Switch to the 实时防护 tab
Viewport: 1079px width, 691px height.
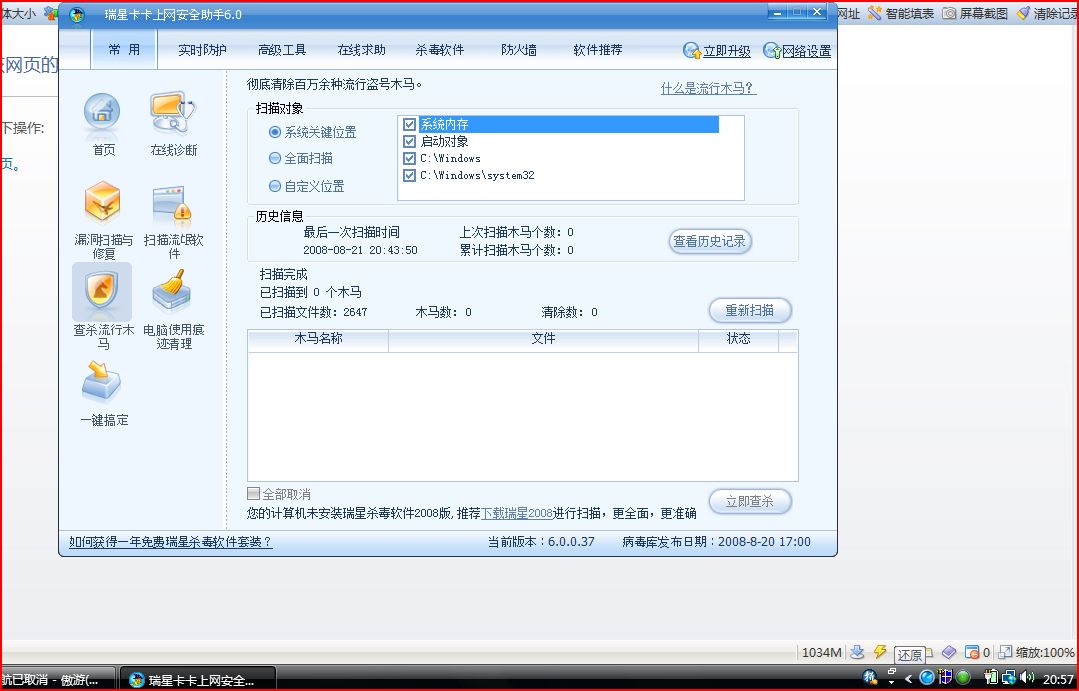[202, 50]
